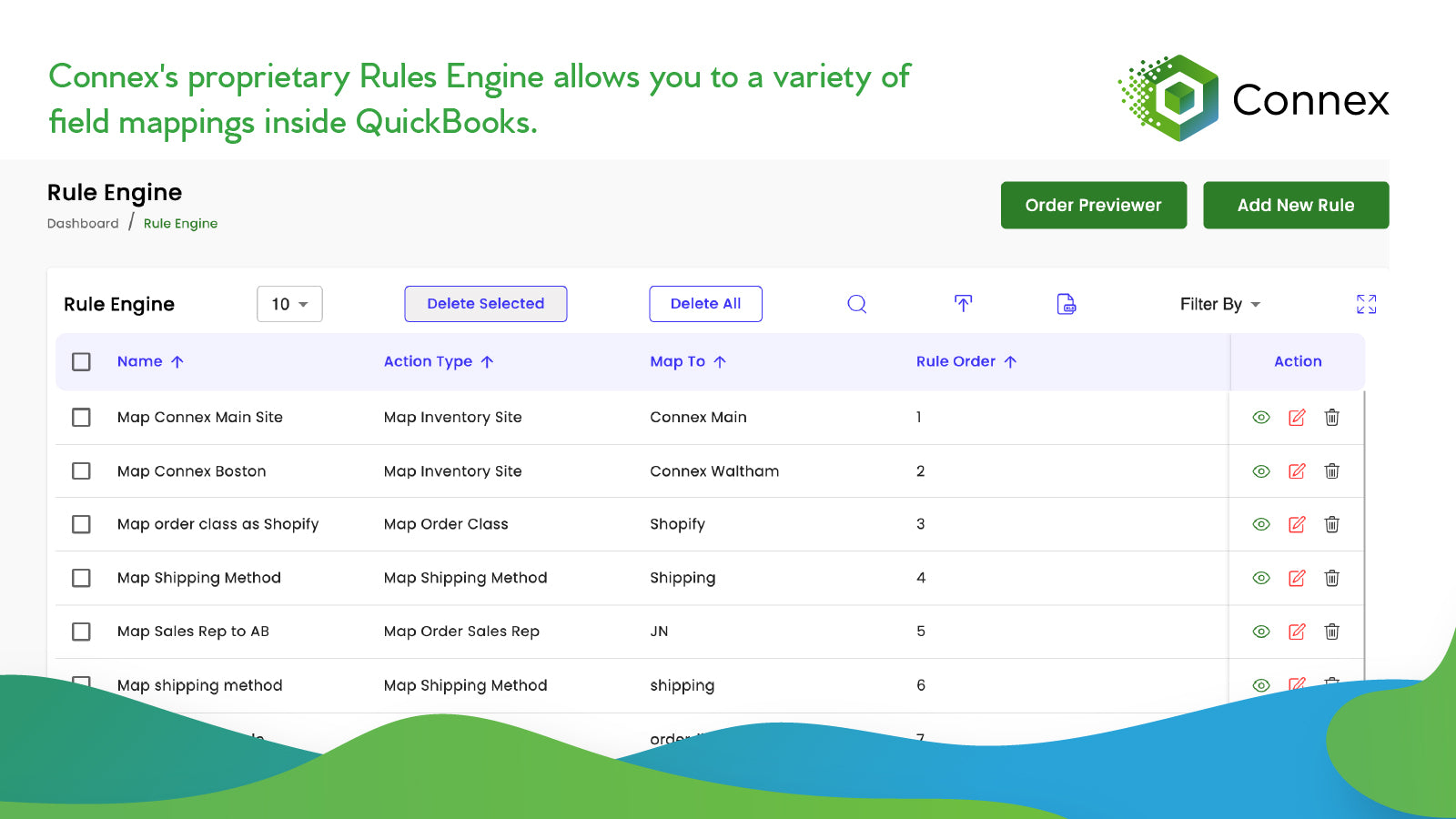Delete the Map Sales Rep to AB rule
This screenshot has width=1456, height=819.
click(1331, 632)
